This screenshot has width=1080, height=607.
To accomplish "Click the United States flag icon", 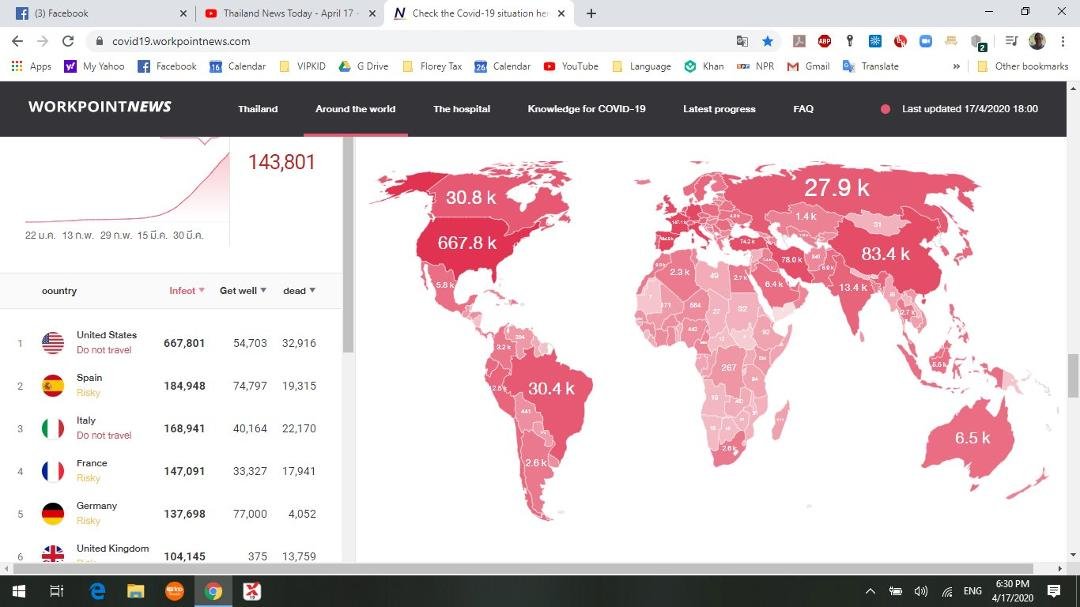I will 53,342.
